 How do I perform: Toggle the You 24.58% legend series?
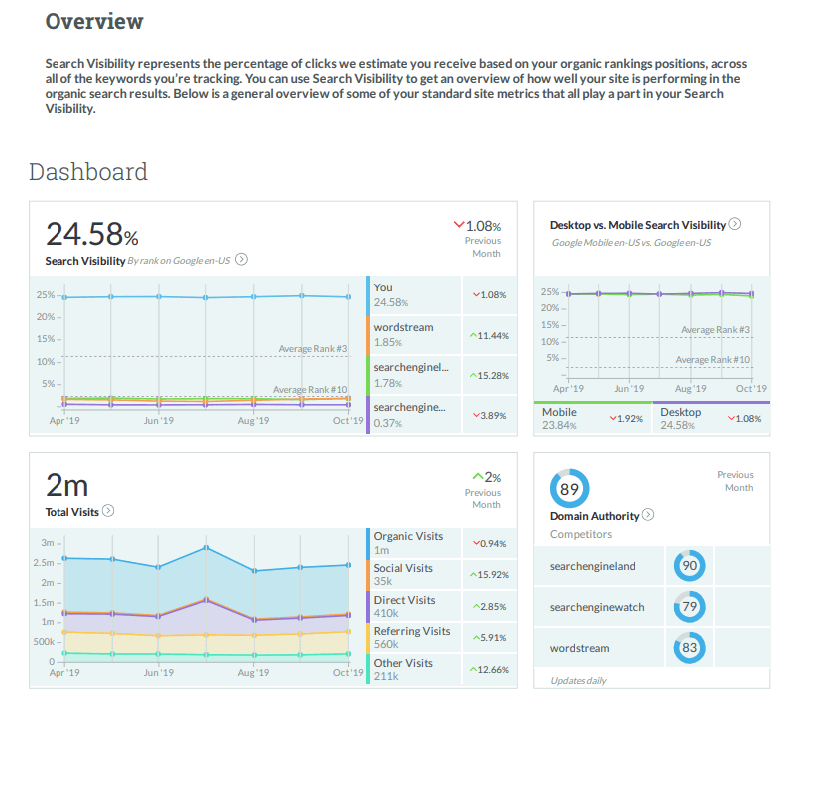click(x=412, y=295)
